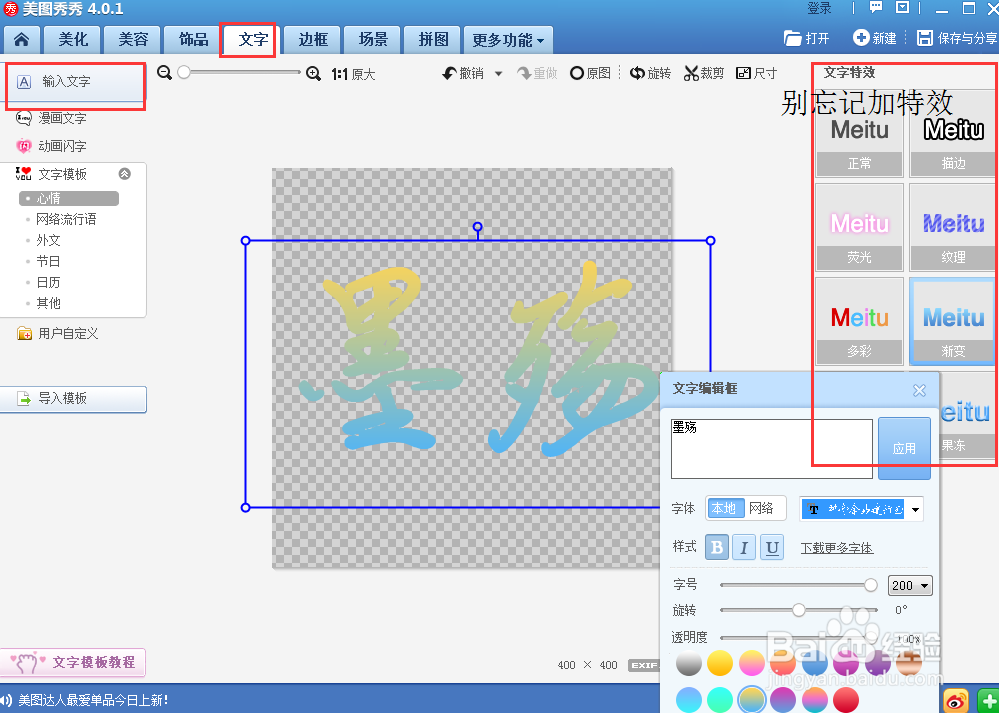The height and width of the screenshot is (713, 999).
Task: Select the 心情 template category
Action: tap(68, 198)
